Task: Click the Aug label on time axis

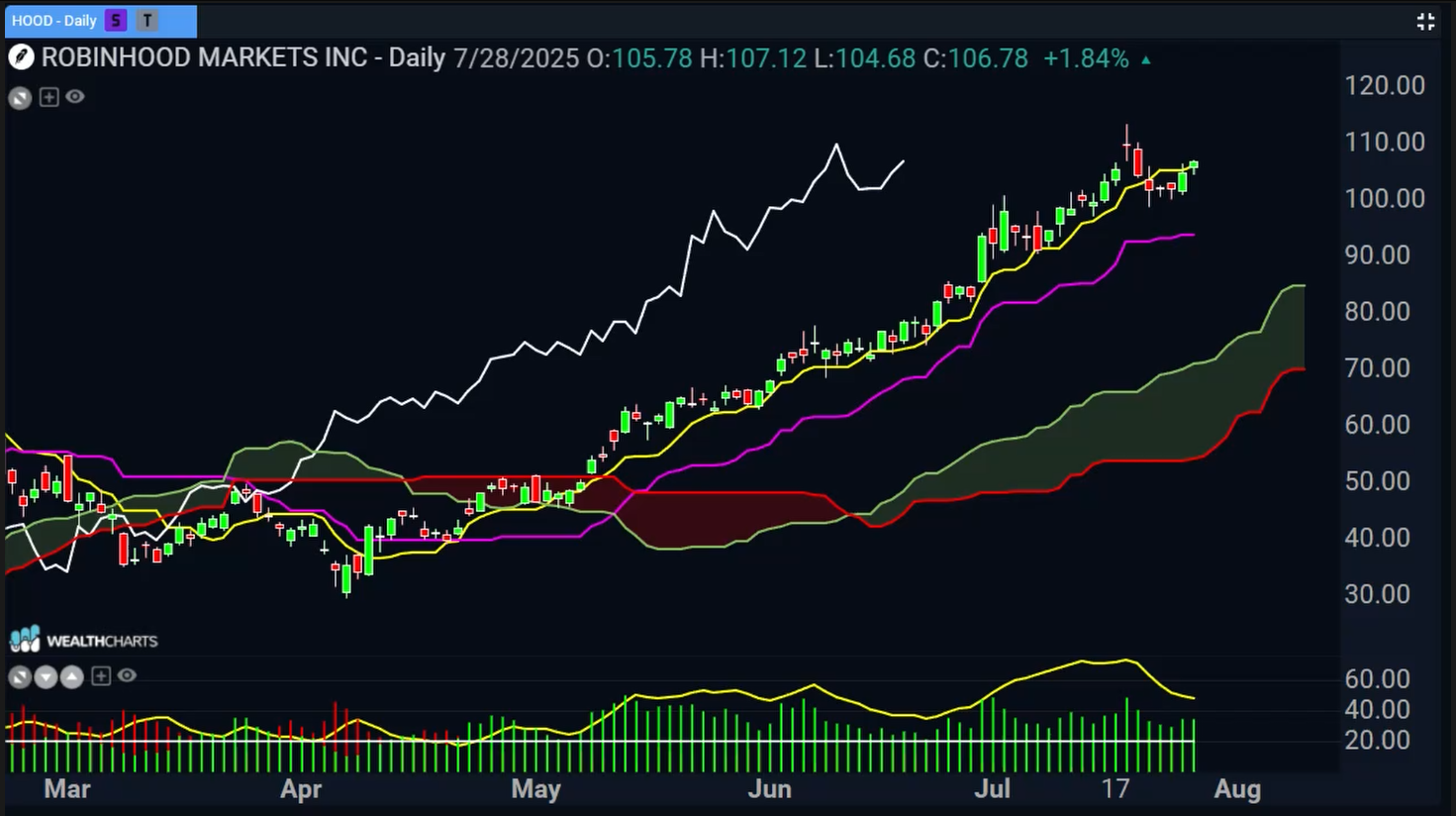Action: pyautogui.click(x=1237, y=788)
